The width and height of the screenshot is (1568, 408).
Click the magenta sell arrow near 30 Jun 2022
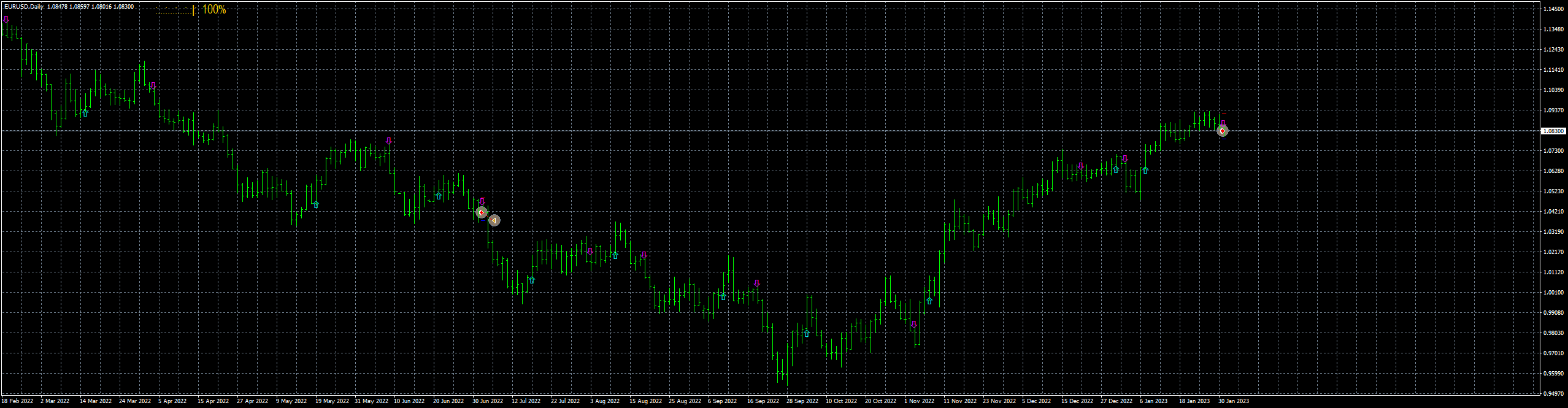pos(483,201)
